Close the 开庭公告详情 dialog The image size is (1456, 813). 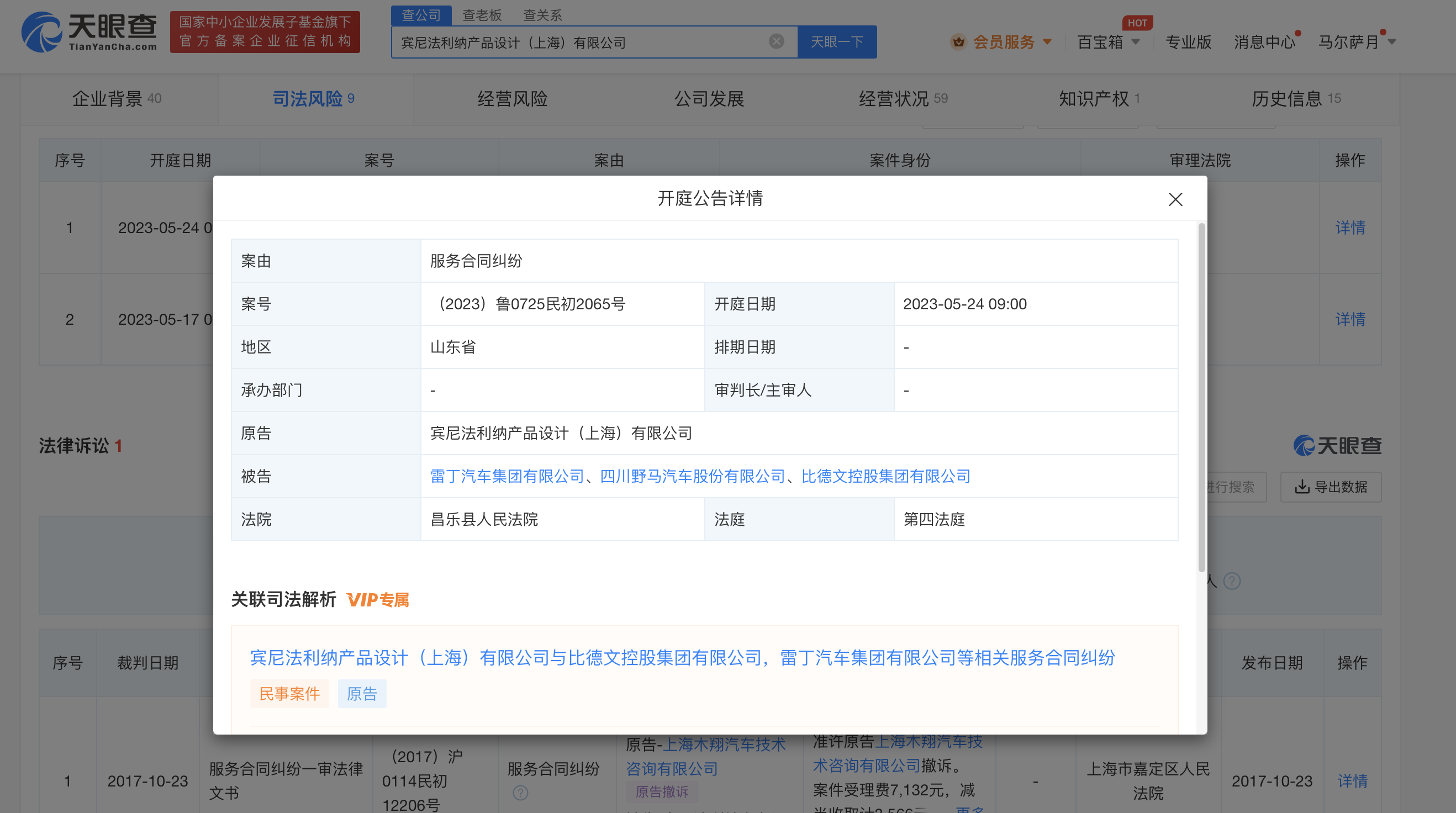coord(1175,199)
